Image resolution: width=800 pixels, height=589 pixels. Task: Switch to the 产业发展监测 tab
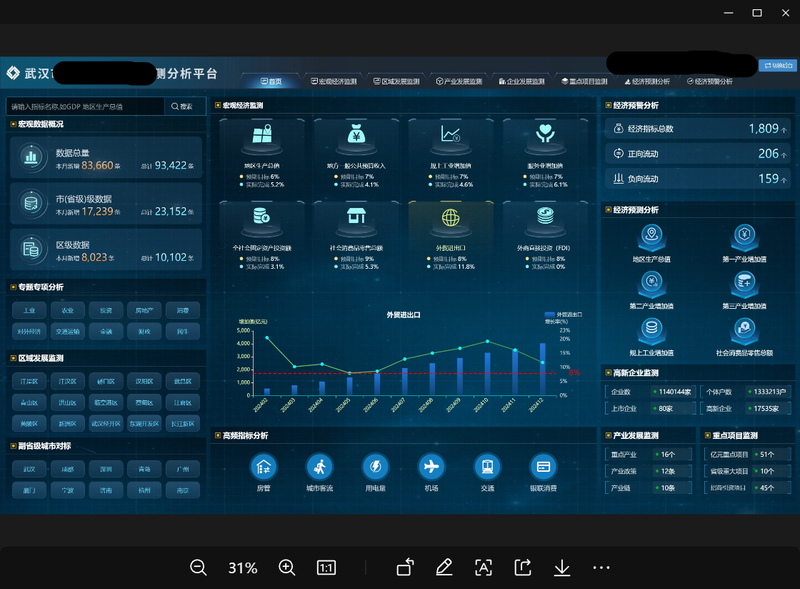tap(457, 81)
